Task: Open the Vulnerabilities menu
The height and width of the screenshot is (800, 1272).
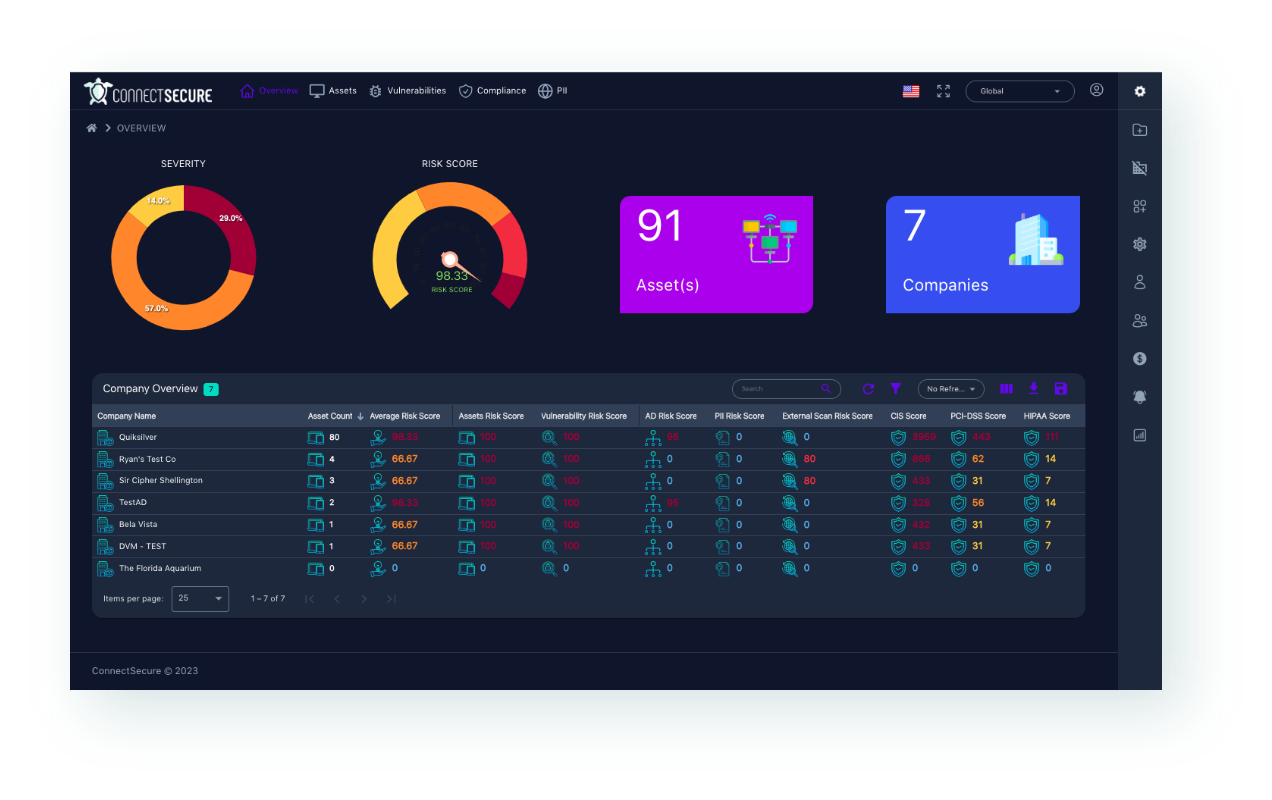Action: pyautogui.click(x=407, y=91)
